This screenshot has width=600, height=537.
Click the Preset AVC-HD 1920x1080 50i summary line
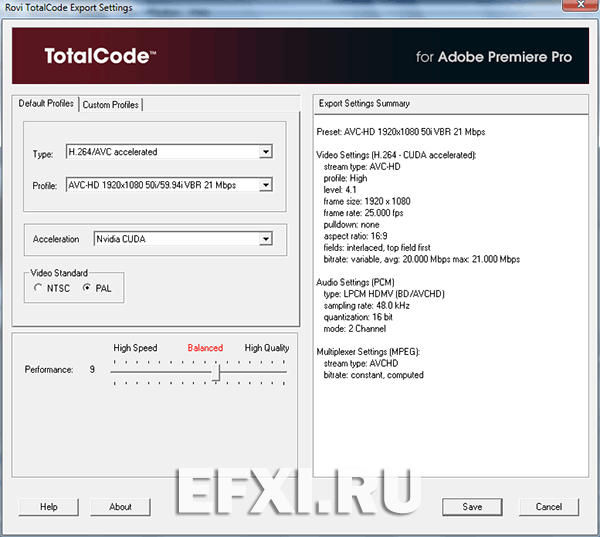click(x=401, y=132)
